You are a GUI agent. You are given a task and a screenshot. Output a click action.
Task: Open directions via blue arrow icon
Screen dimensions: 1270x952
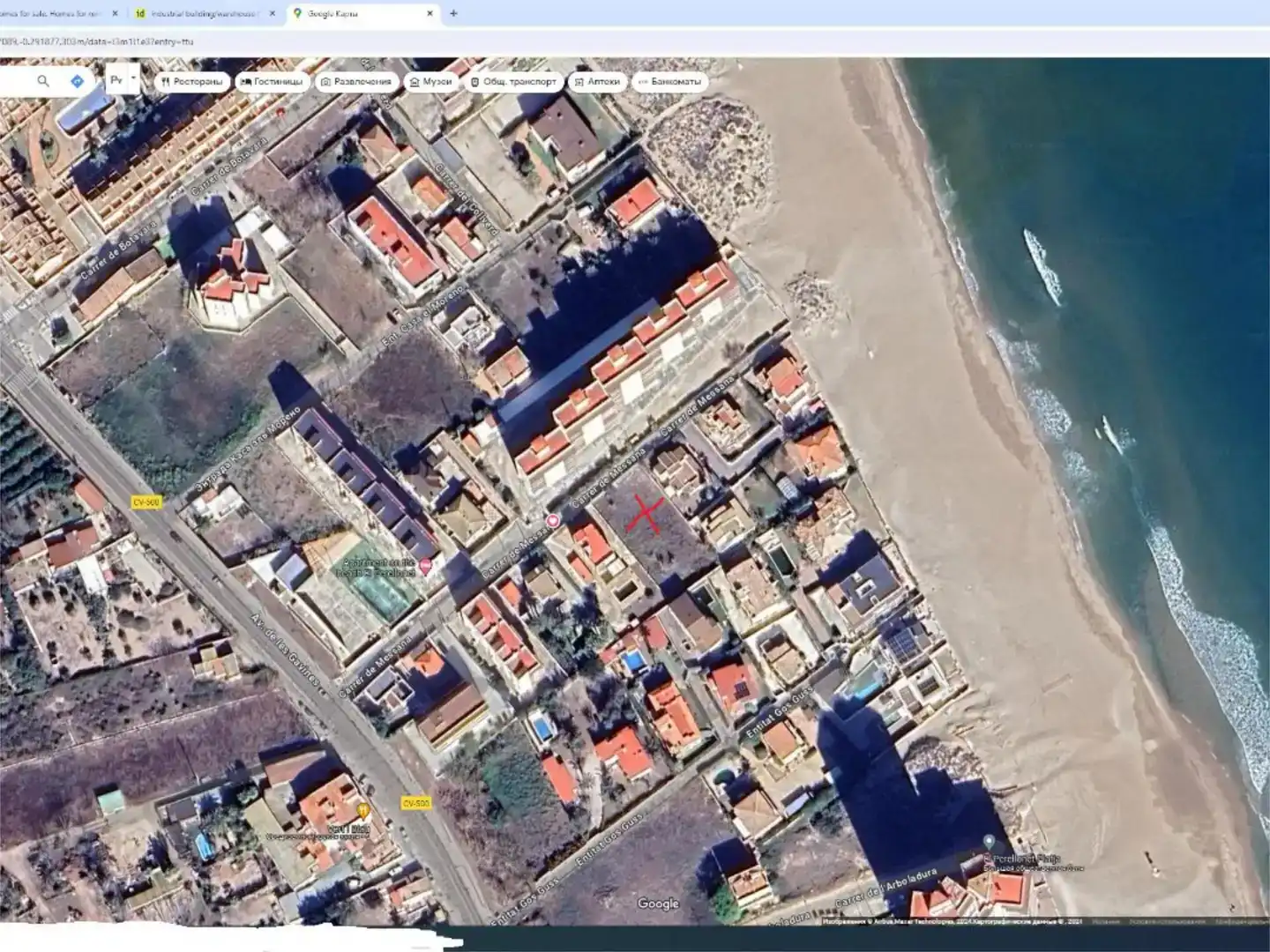[x=78, y=81]
